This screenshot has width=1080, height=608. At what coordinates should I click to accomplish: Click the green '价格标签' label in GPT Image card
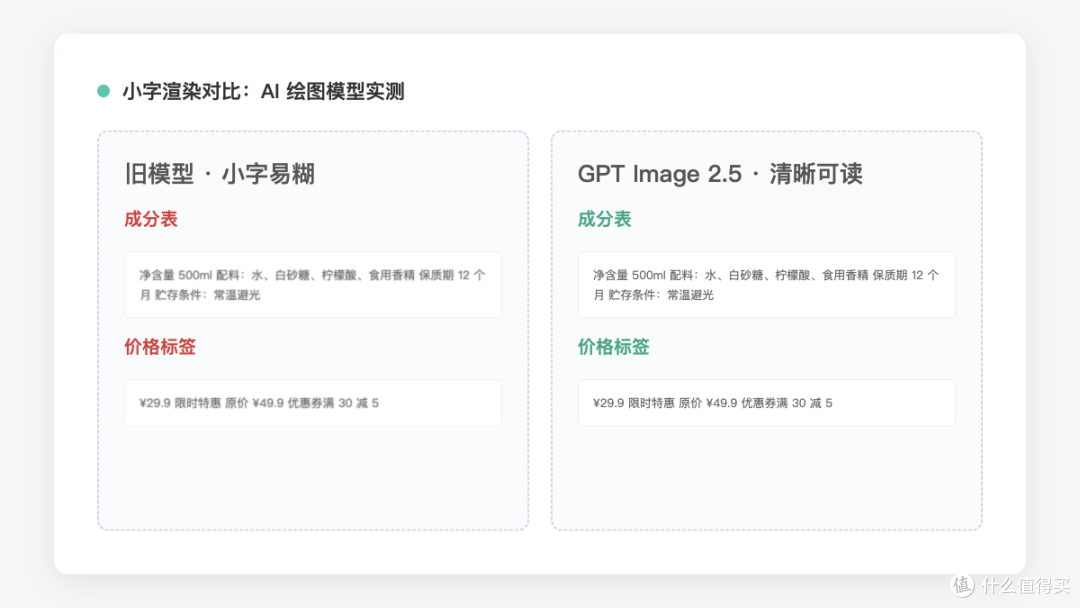click(613, 346)
